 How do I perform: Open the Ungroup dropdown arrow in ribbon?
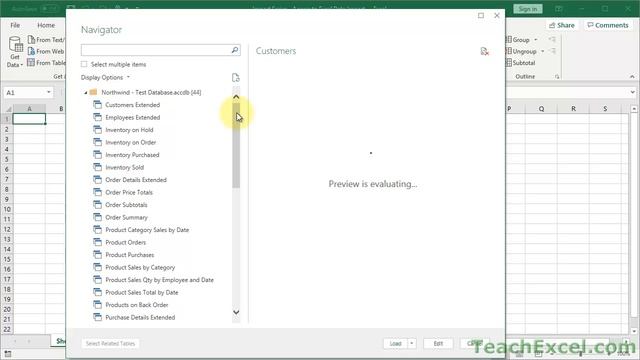coord(542,51)
